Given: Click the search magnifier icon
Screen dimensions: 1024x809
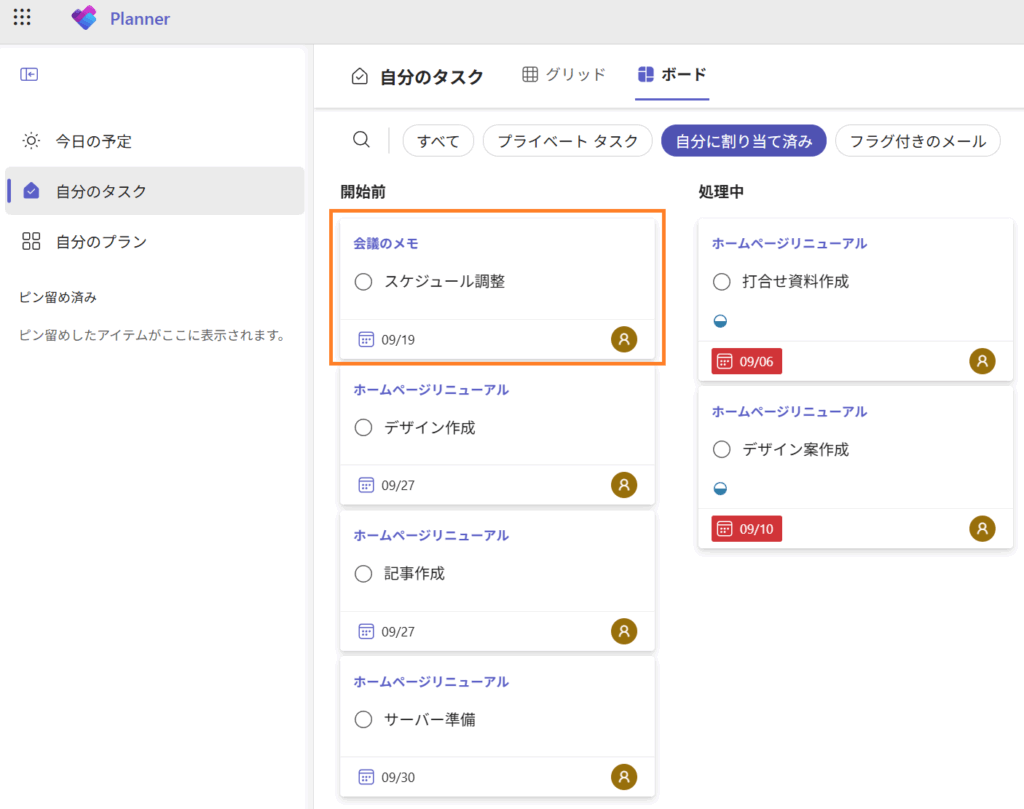Looking at the screenshot, I should click(x=361, y=140).
